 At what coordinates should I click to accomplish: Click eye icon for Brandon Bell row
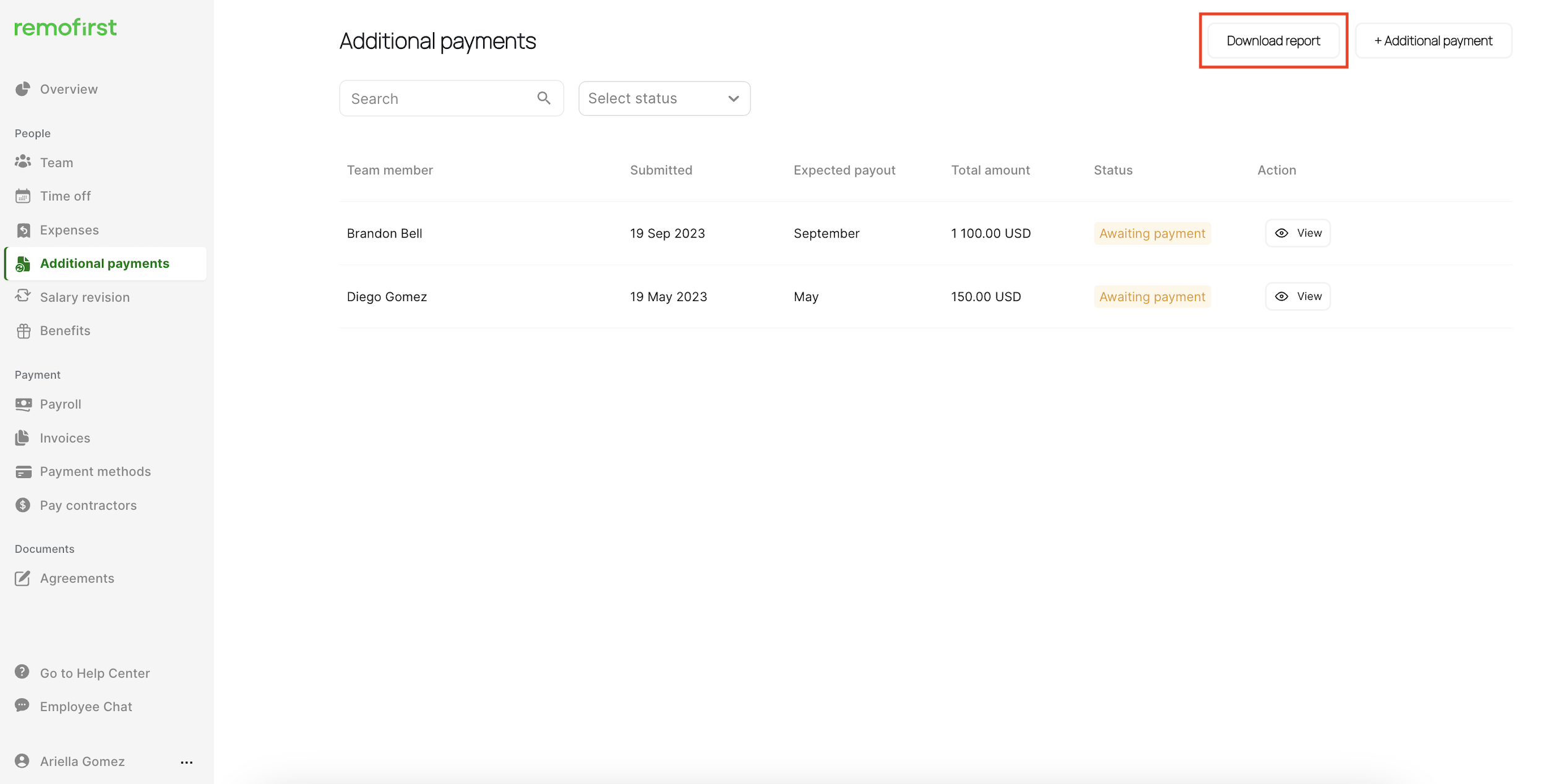click(1281, 233)
